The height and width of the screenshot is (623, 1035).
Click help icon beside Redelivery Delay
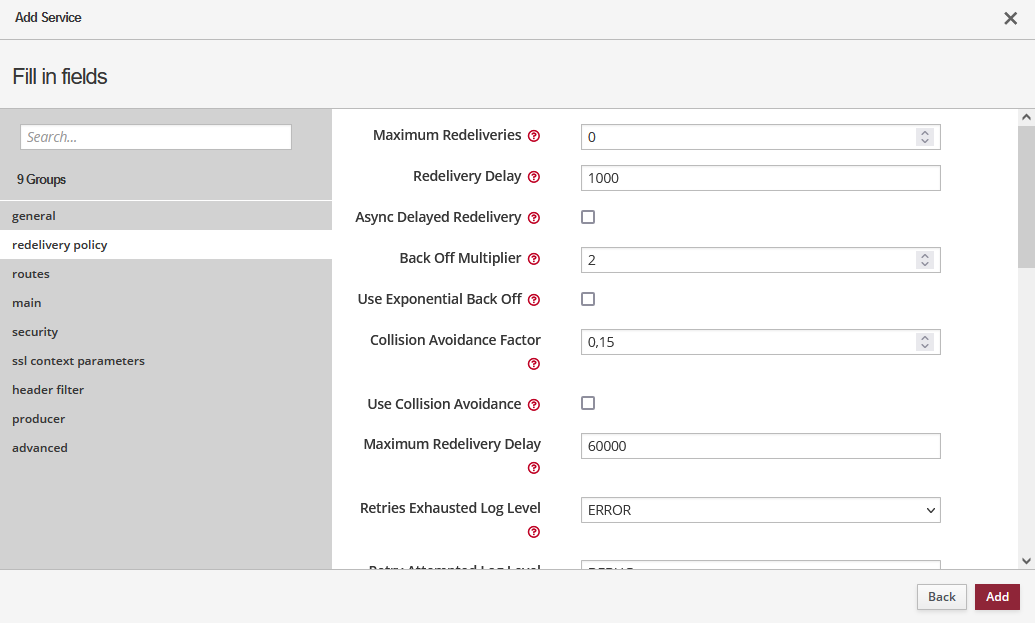click(534, 177)
